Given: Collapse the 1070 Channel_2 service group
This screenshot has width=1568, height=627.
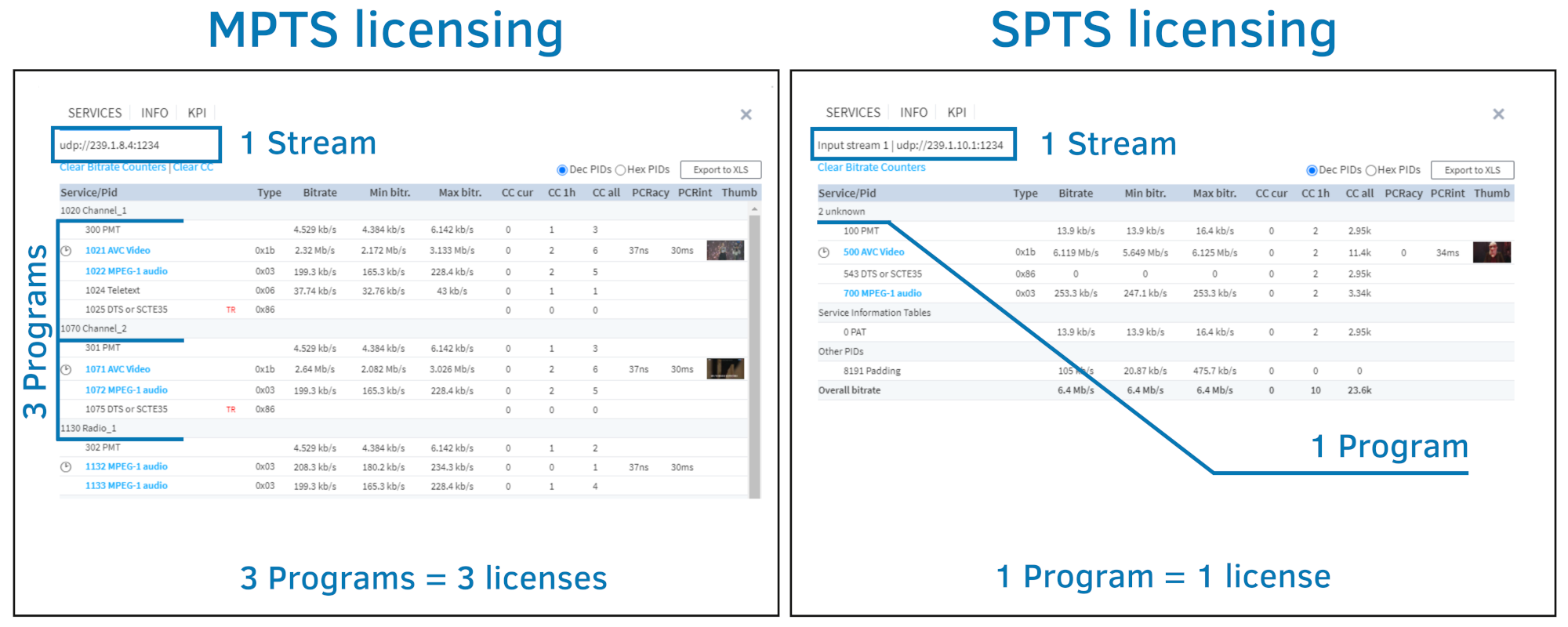Looking at the screenshot, I should (93, 328).
